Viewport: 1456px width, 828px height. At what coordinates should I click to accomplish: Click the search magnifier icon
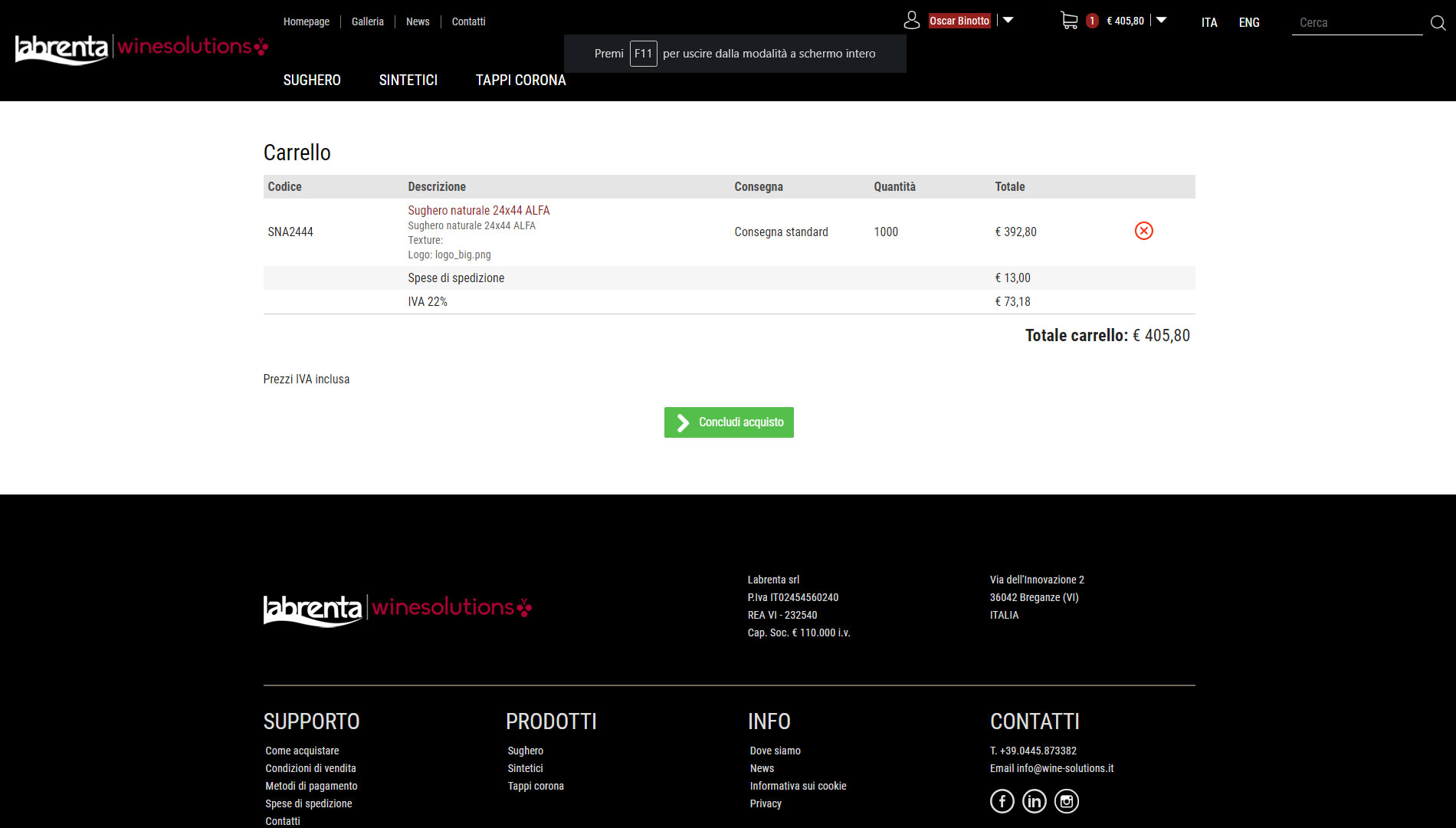tap(1438, 23)
